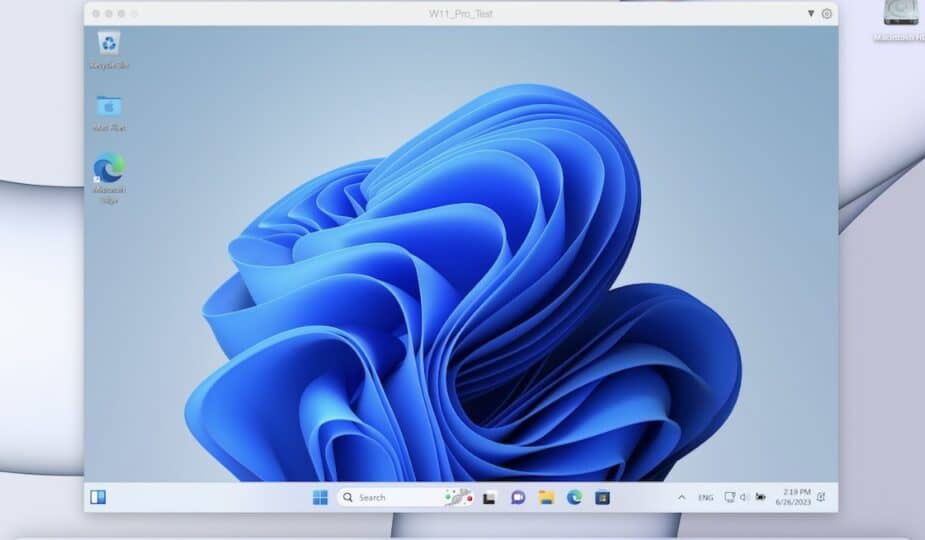Image resolution: width=925 pixels, height=540 pixels.
Task: Launch Microsoft Edge from the taskbar
Action: [575, 498]
